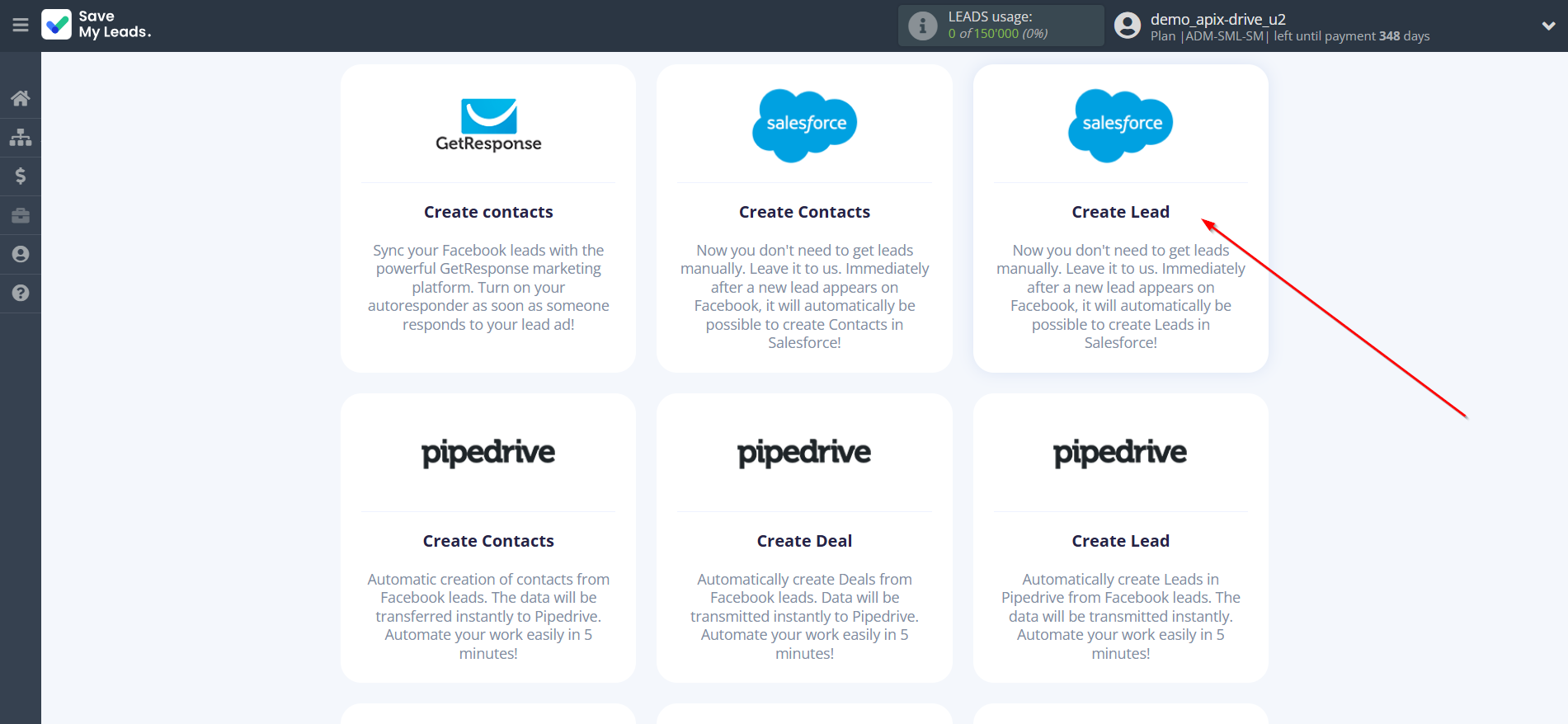This screenshot has height=724, width=1568.
Task: Select Pipedrive Create Contacts title
Action: (488, 541)
